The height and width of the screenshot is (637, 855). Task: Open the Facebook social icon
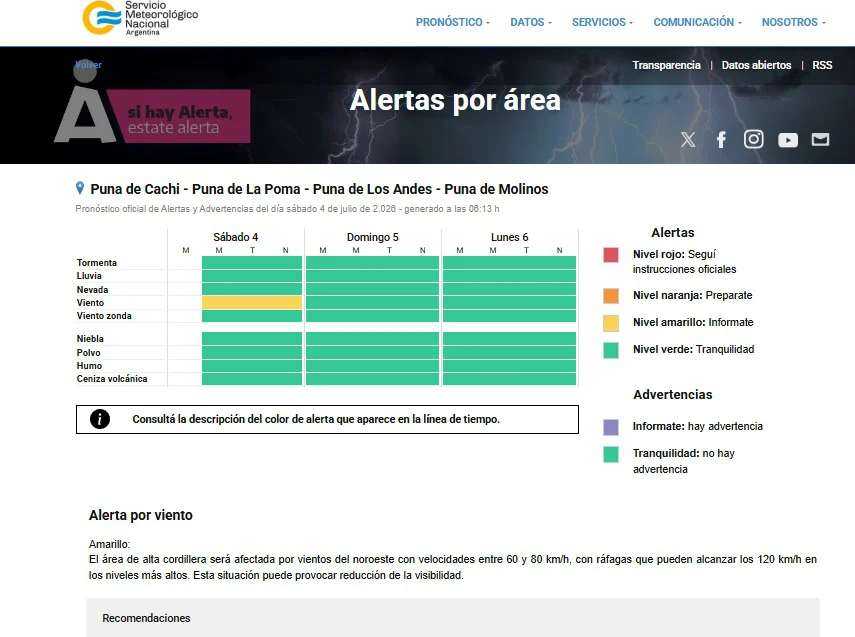click(x=721, y=140)
